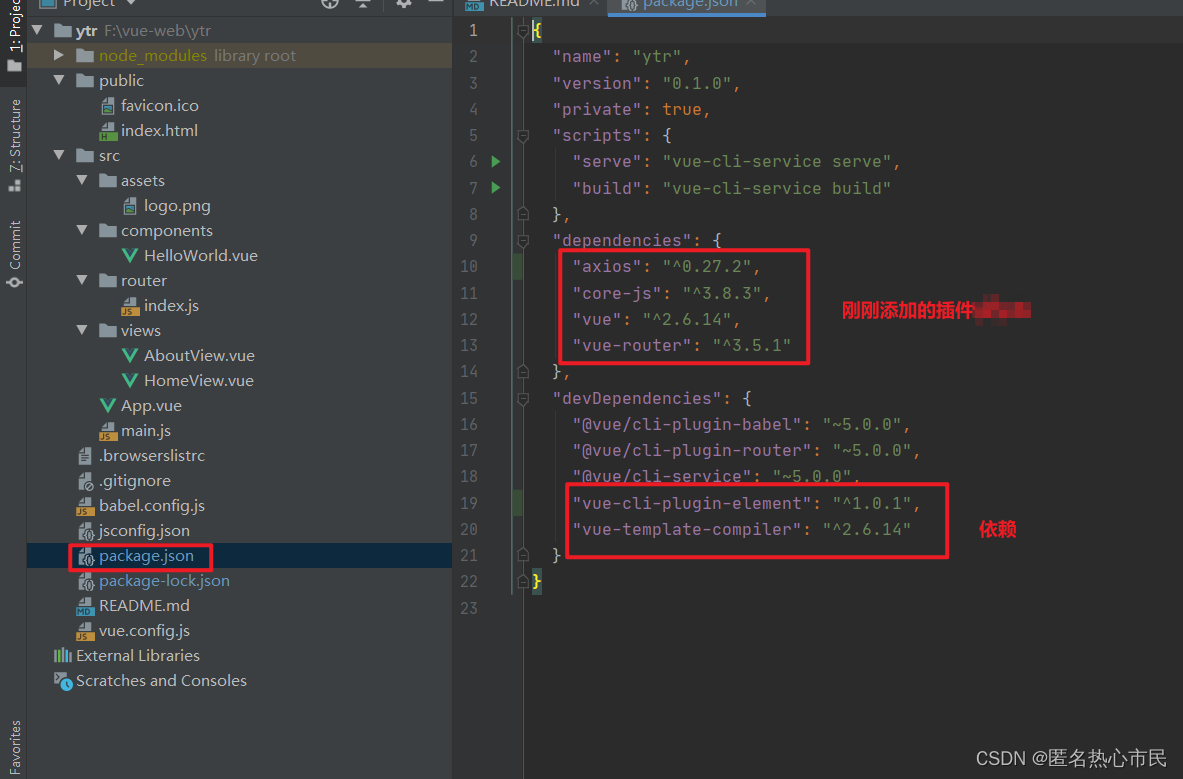This screenshot has width=1183, height=779.
Task: Fold the dependencies block in the gutter
Action: click(x=522, y=240)
